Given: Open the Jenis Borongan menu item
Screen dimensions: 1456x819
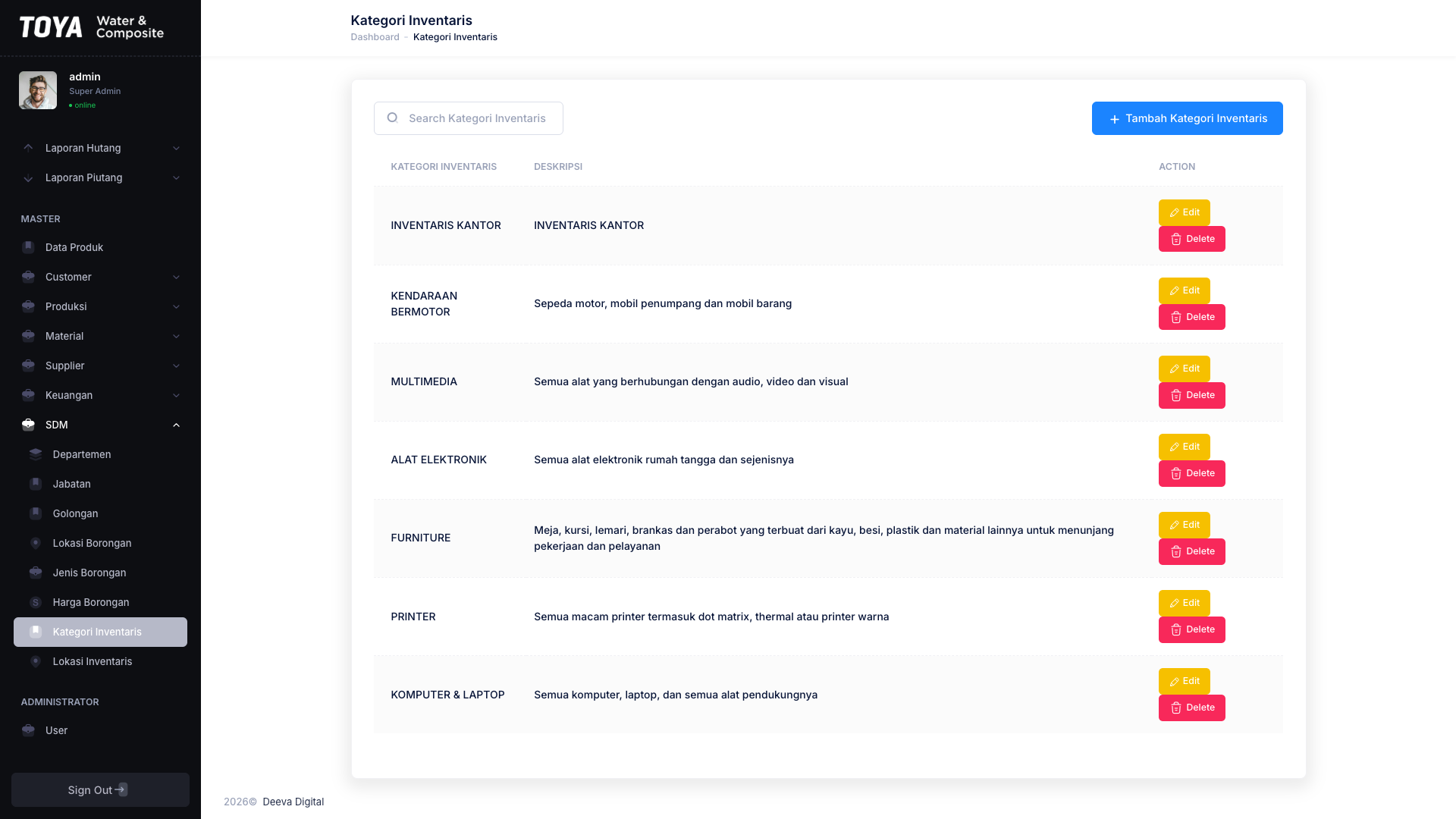Looking at the screenshot, I should point(100,573).
